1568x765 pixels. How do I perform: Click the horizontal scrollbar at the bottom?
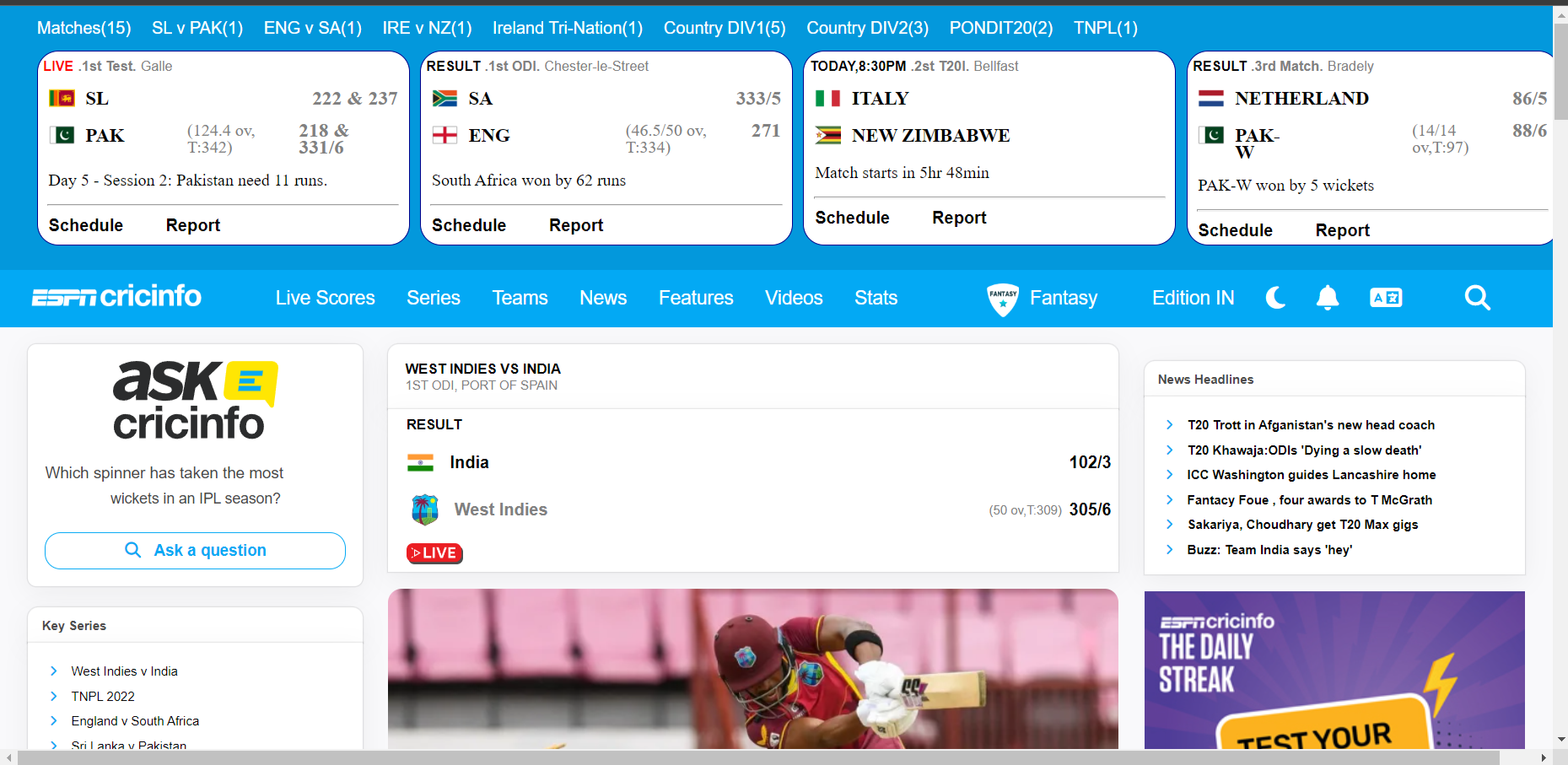coord(759,757)
